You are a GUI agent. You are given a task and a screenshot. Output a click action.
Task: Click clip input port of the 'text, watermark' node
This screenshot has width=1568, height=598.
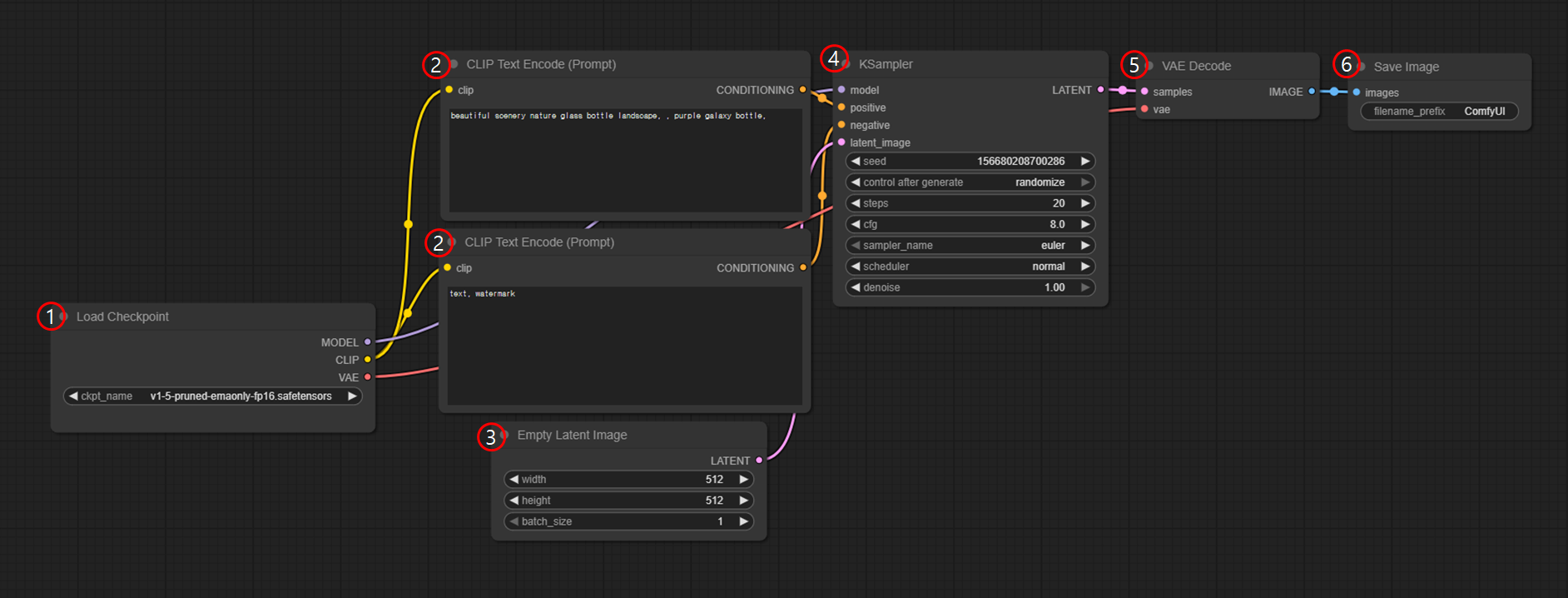[448, 268]
